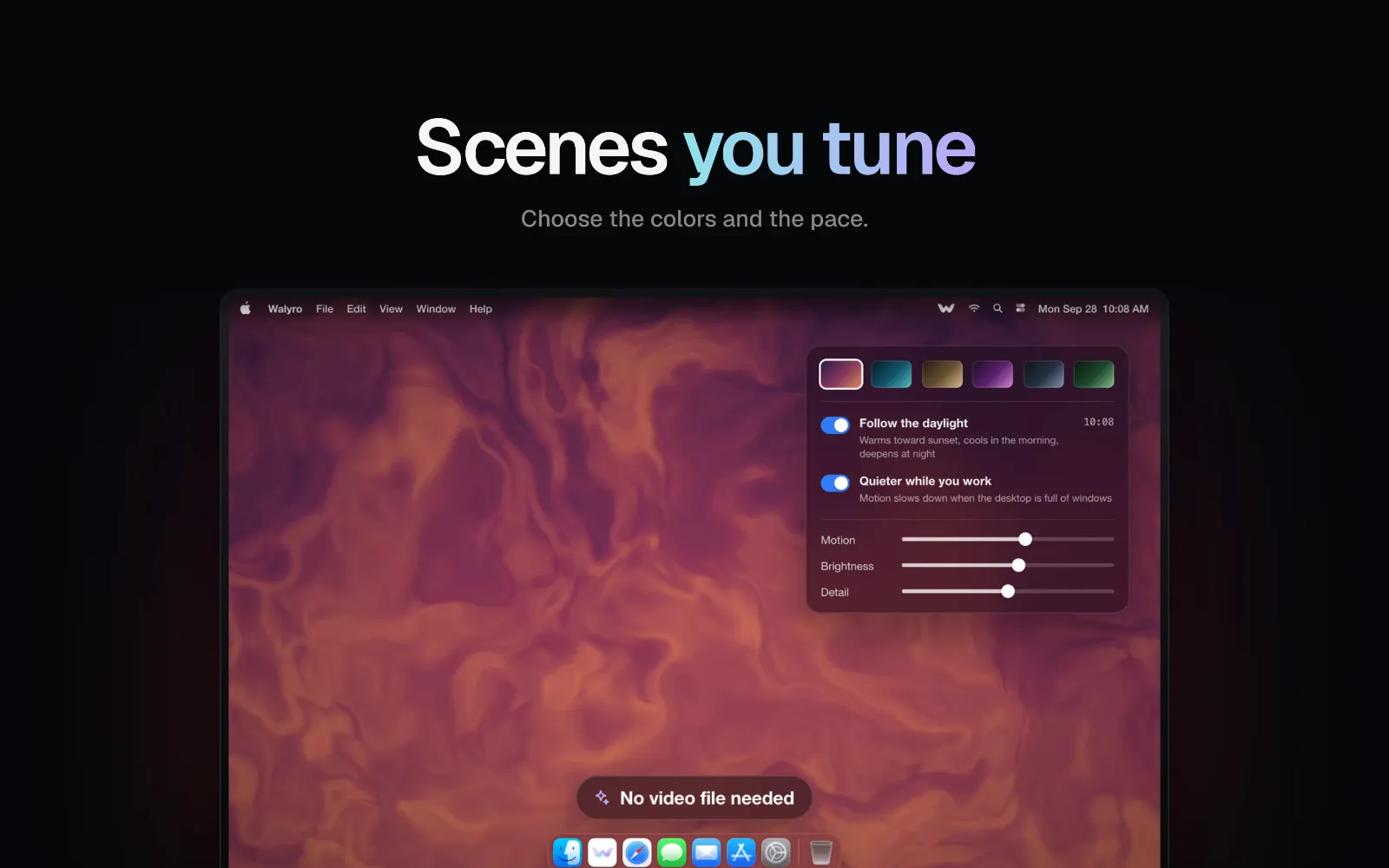1389x868 pixels.
Task: Click the Walyro W menu bar icon
Action: tap(946, 308)
